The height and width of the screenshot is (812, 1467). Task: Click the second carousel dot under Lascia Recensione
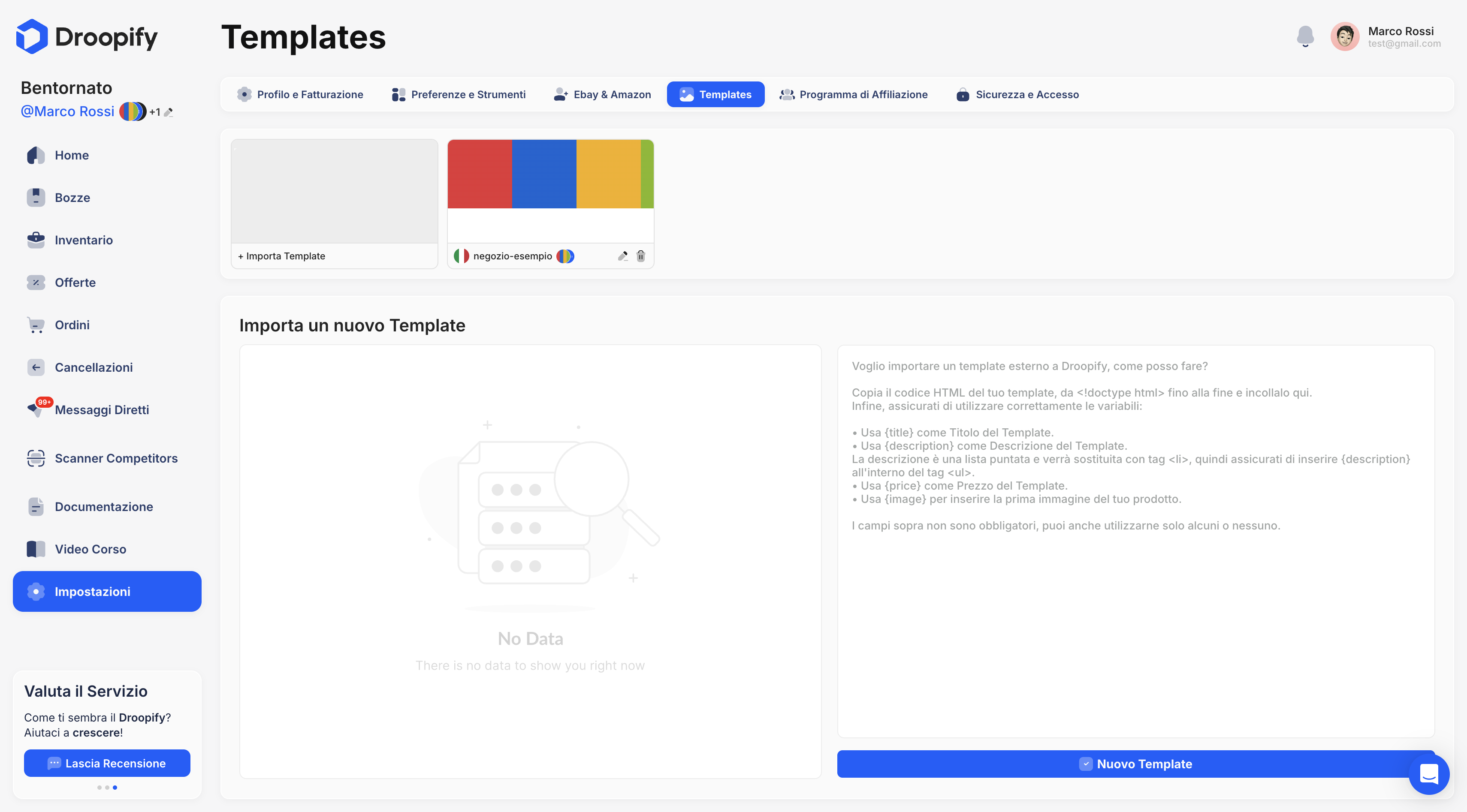[x=107, y=788]
